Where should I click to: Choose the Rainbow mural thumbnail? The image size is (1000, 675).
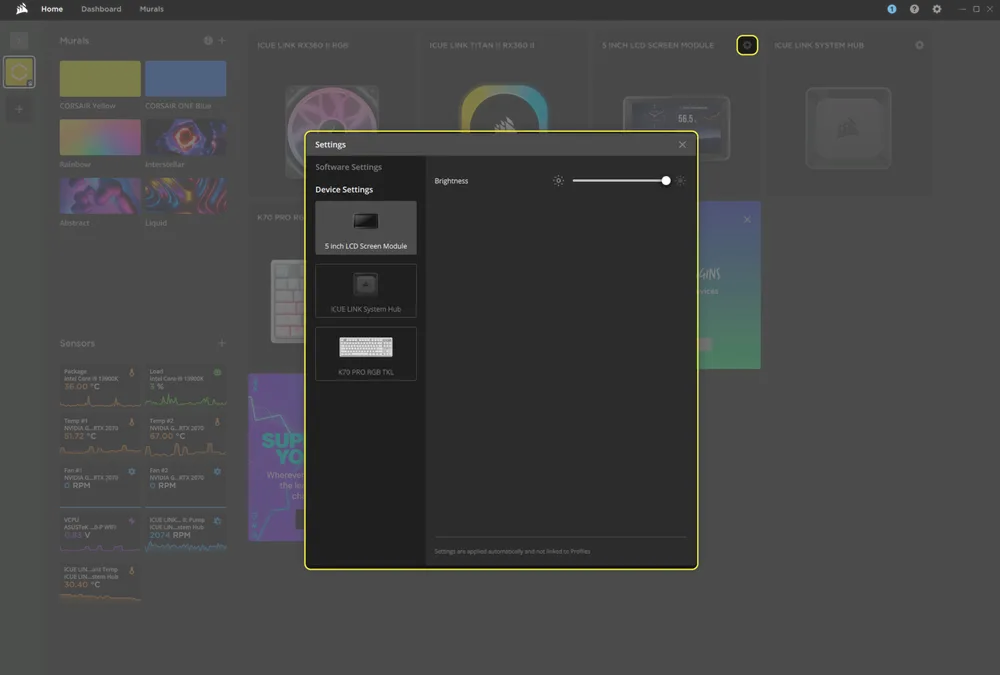pos(100,137)
